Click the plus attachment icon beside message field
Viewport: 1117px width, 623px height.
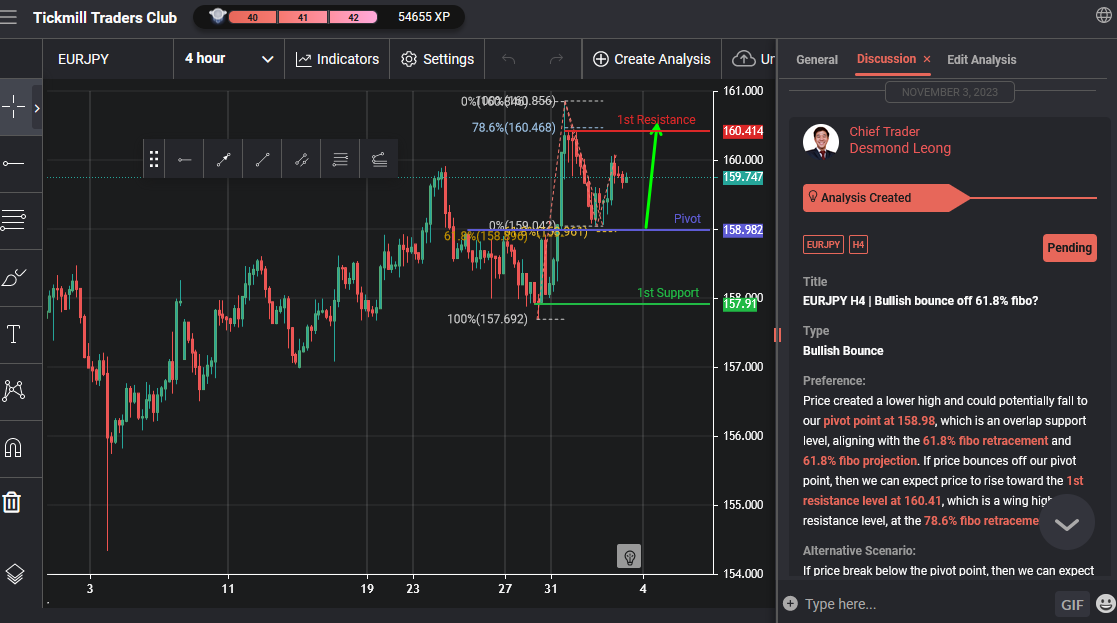click(x=790, y=604)
